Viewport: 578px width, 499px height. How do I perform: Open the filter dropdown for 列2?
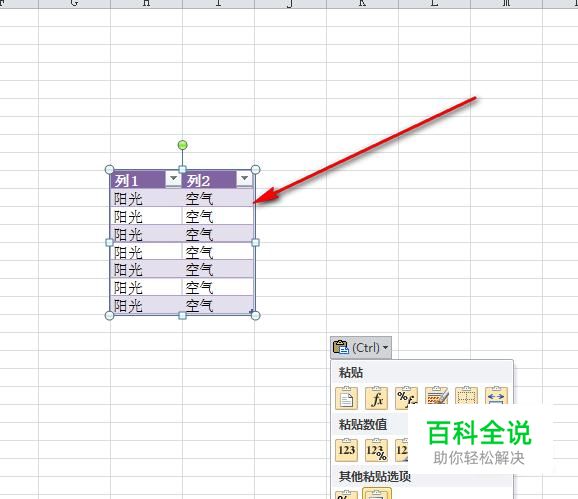click(244, 178)
